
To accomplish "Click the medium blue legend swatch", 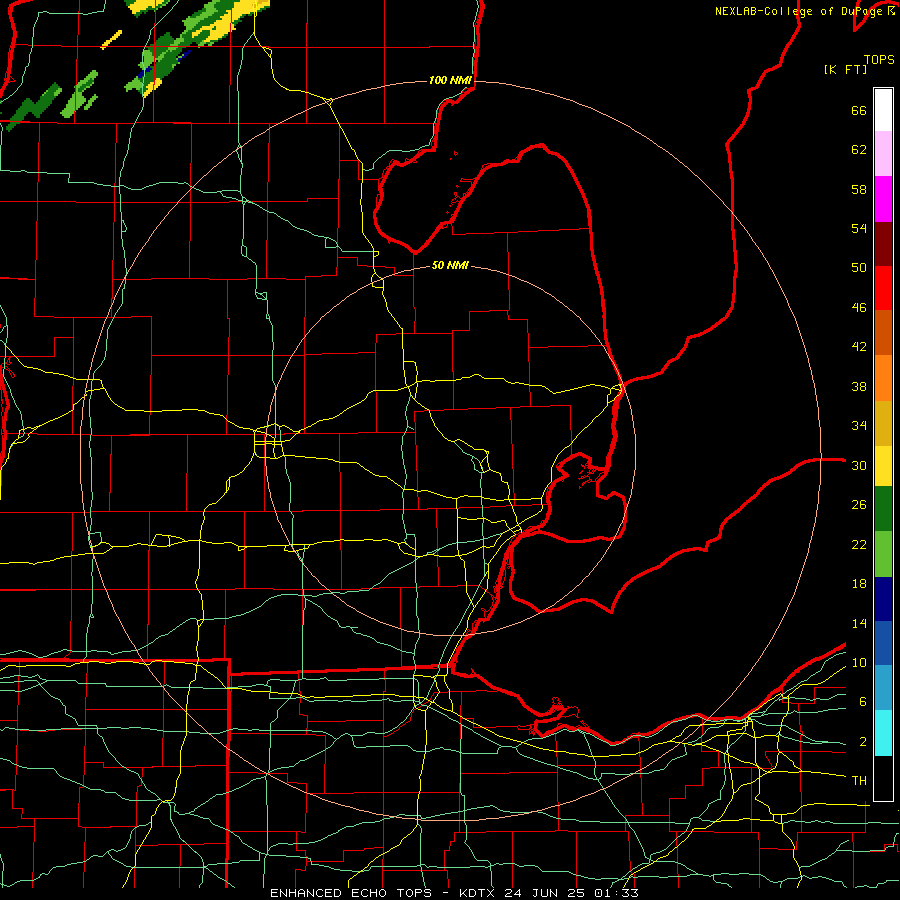I will point(883,643).
